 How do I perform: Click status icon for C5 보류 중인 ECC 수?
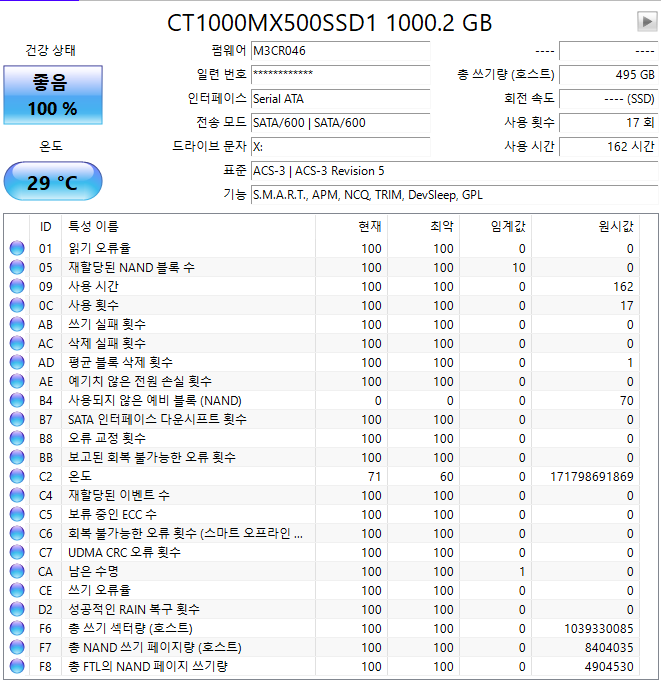click(17, 514)
